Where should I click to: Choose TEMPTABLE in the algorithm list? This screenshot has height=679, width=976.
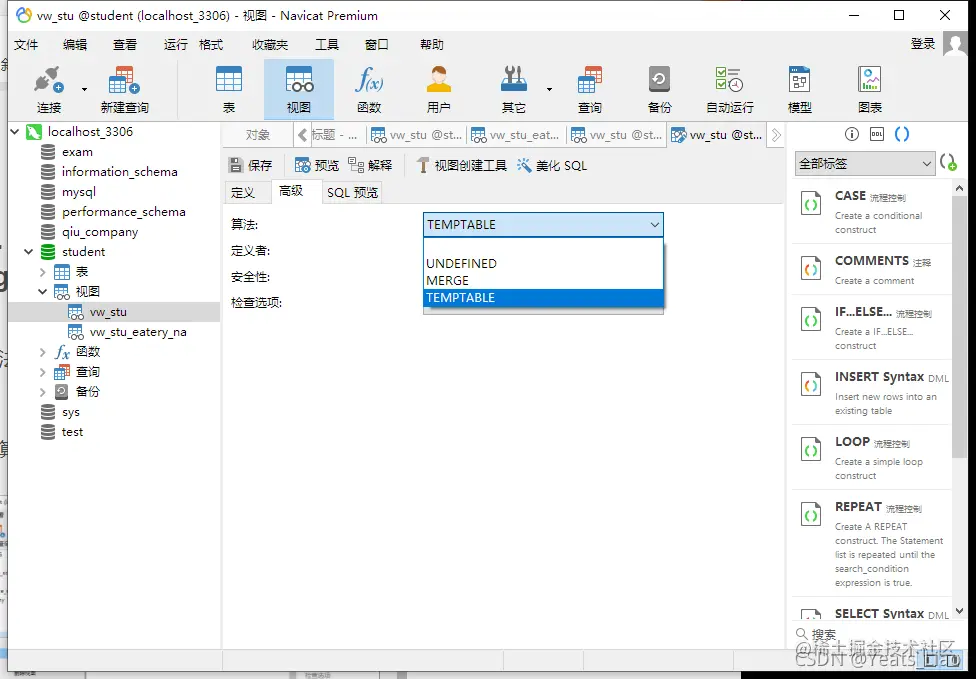click(543, 297)
